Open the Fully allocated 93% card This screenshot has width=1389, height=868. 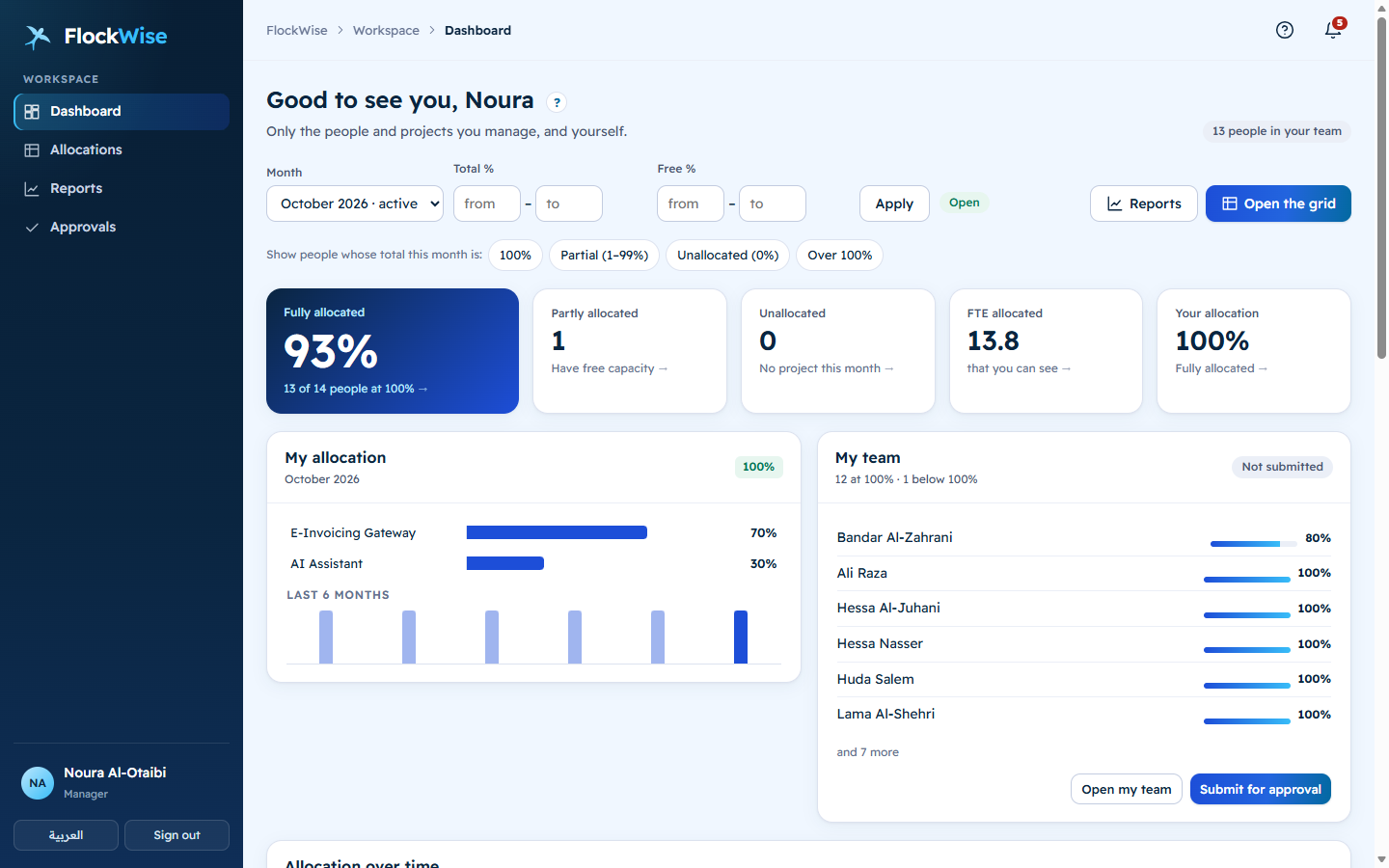click(x=393, y=351)
